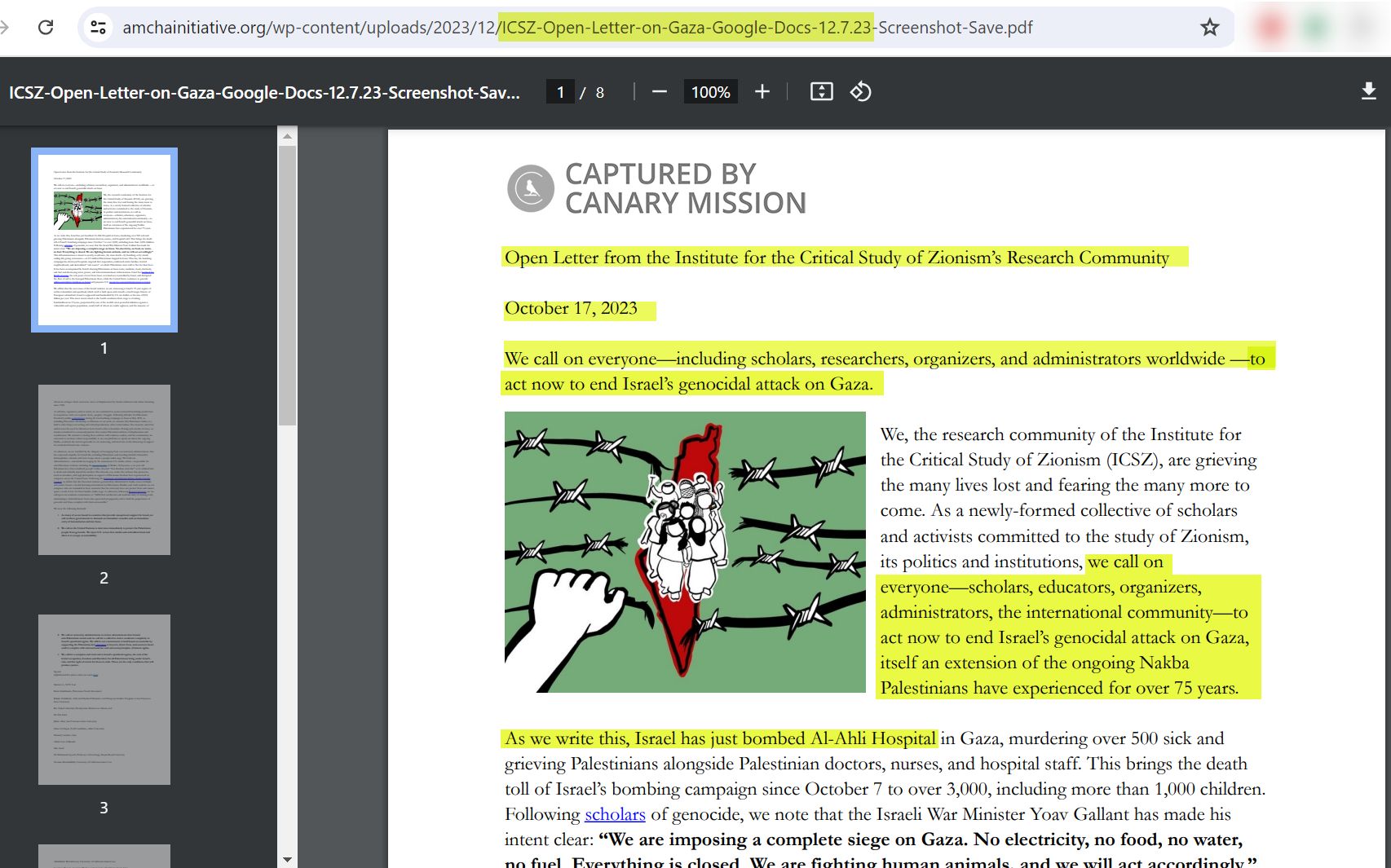Image resolution: width=1391 pixels, height=868 pixels.
Task: Rotate the PDF counterclockwise
Action: point(861,92)
